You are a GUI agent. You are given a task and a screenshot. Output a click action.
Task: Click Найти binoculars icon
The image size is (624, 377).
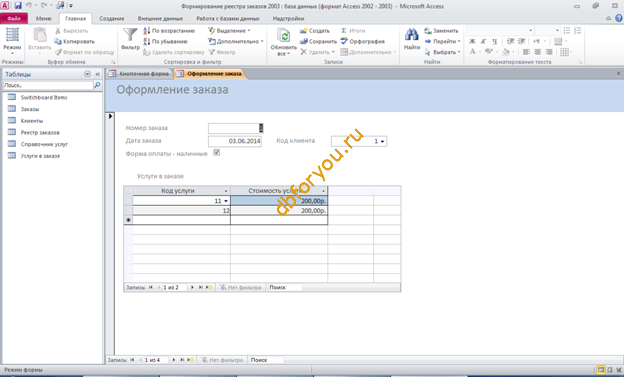(x=411, y=35)
